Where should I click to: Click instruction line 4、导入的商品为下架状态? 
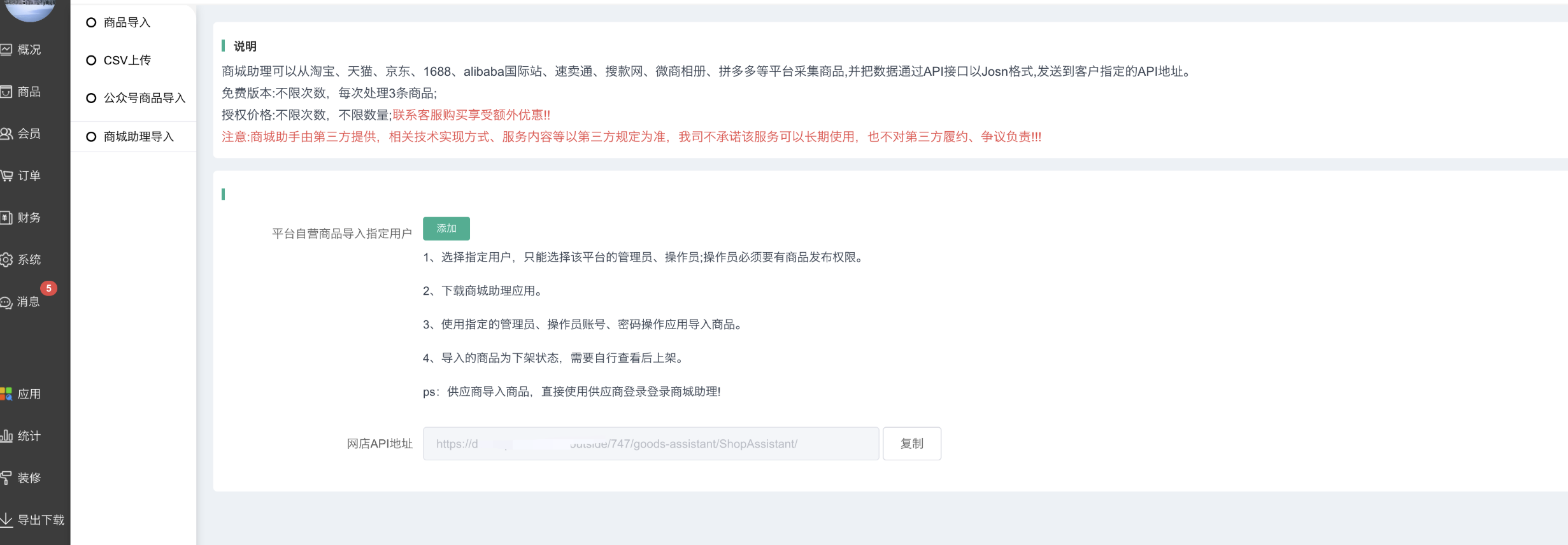coord(555,358)
